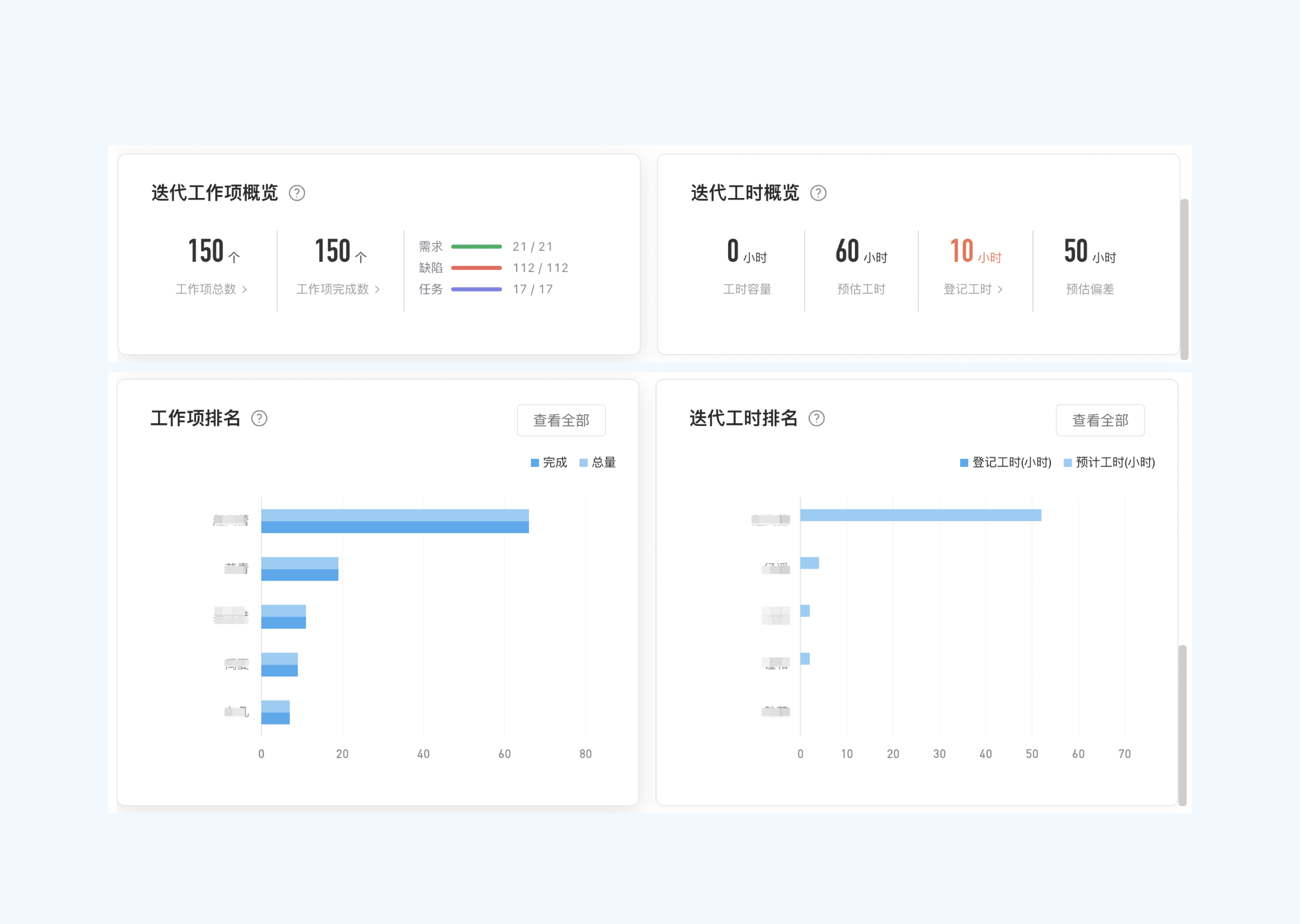Click the 需求 label

430,246
